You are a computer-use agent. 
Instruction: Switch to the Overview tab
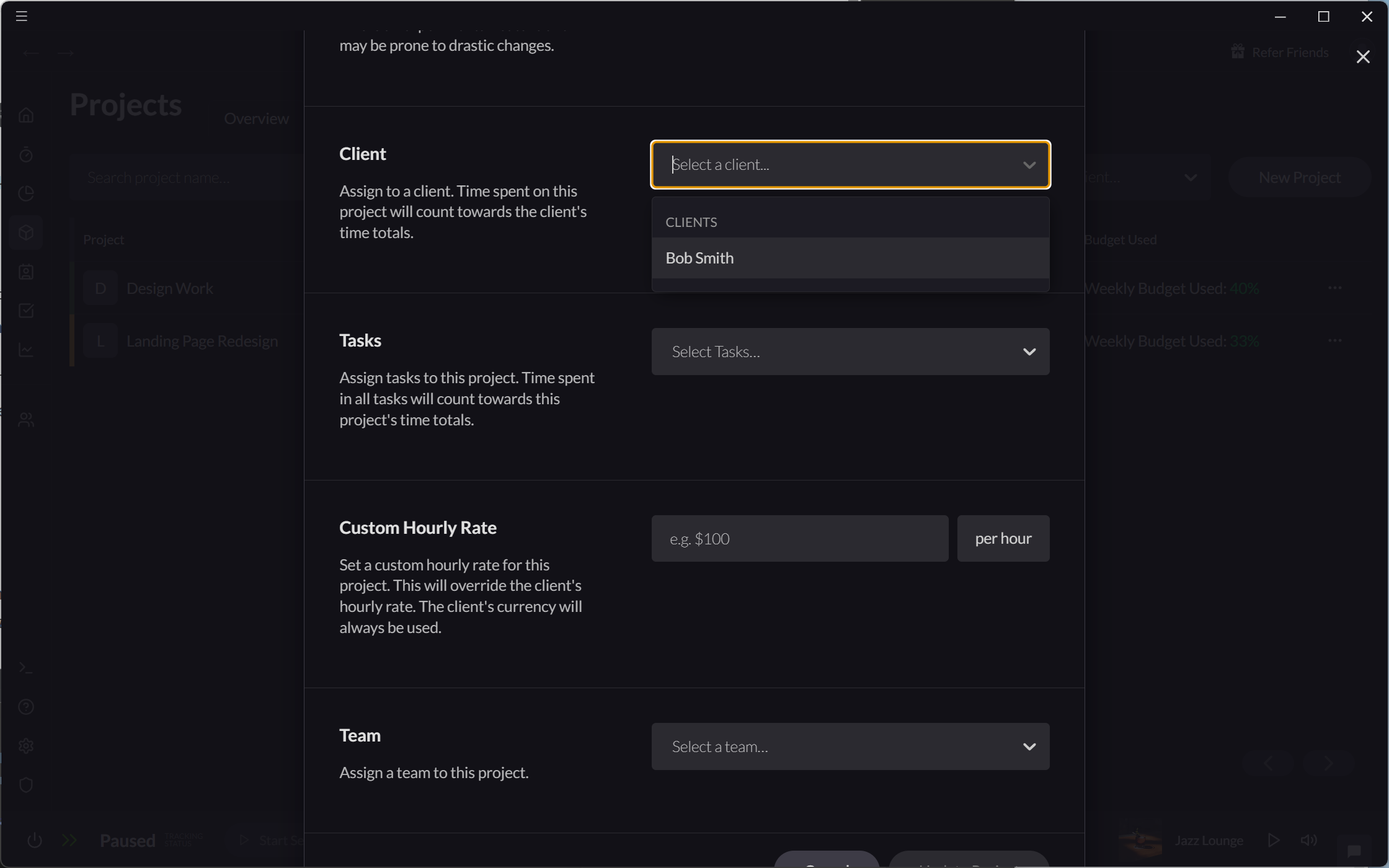(256, 118)
